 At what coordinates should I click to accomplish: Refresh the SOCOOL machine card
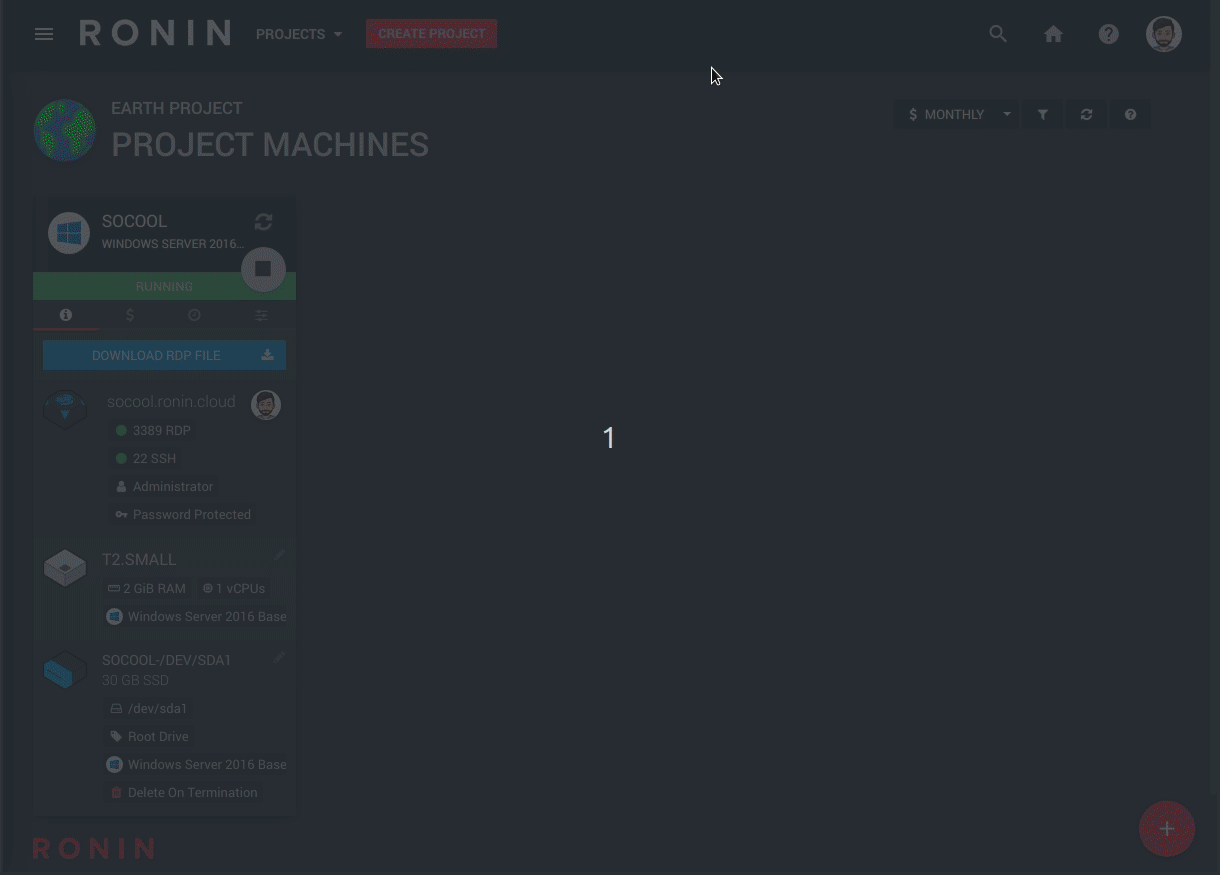pos(264,222)
